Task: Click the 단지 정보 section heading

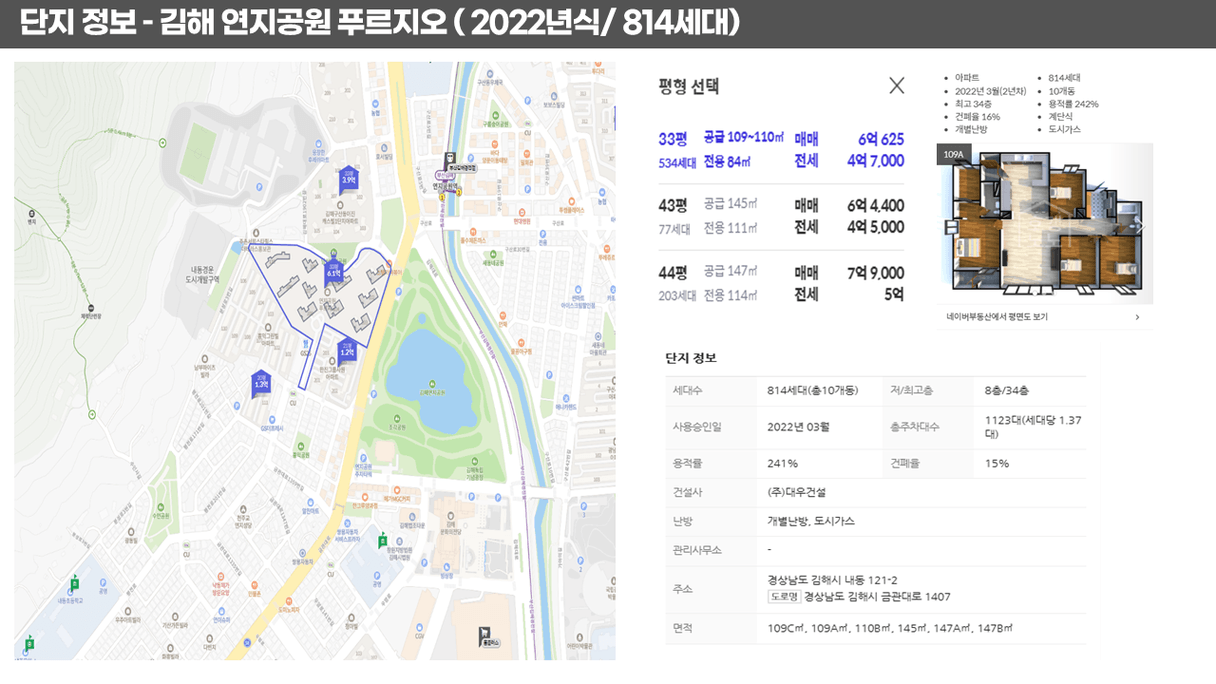Action: 691,358
